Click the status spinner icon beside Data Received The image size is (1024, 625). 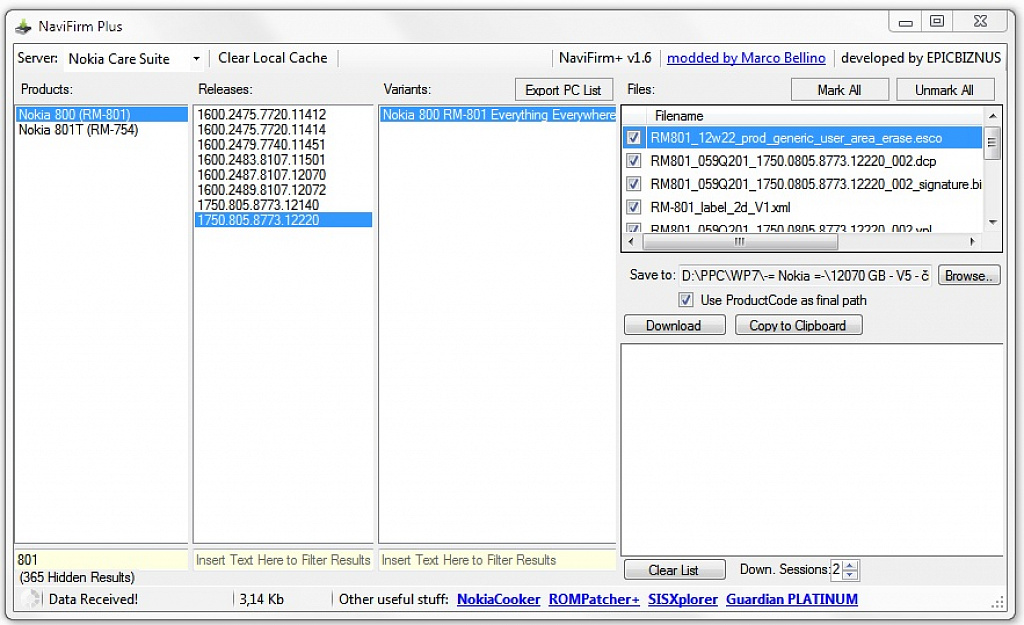tap(30, 599)
